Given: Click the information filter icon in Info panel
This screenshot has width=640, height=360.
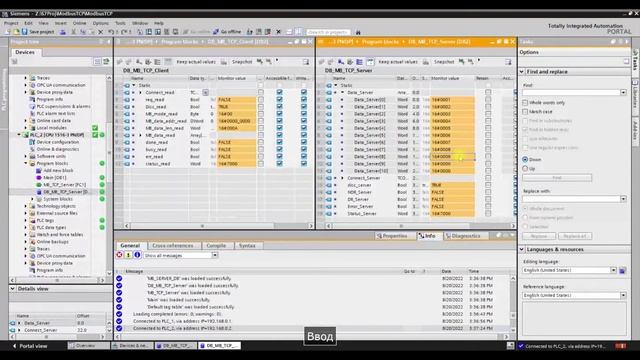Looking at the screenshot, I should [137, 255].
